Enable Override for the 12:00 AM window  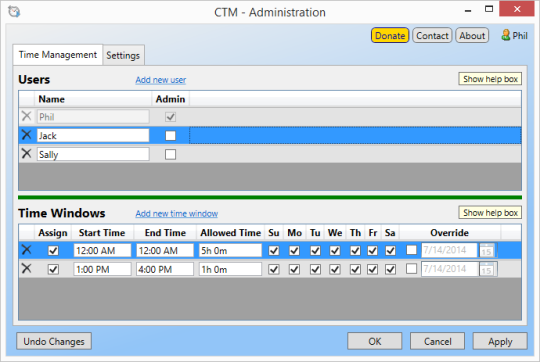coord(411,250)
